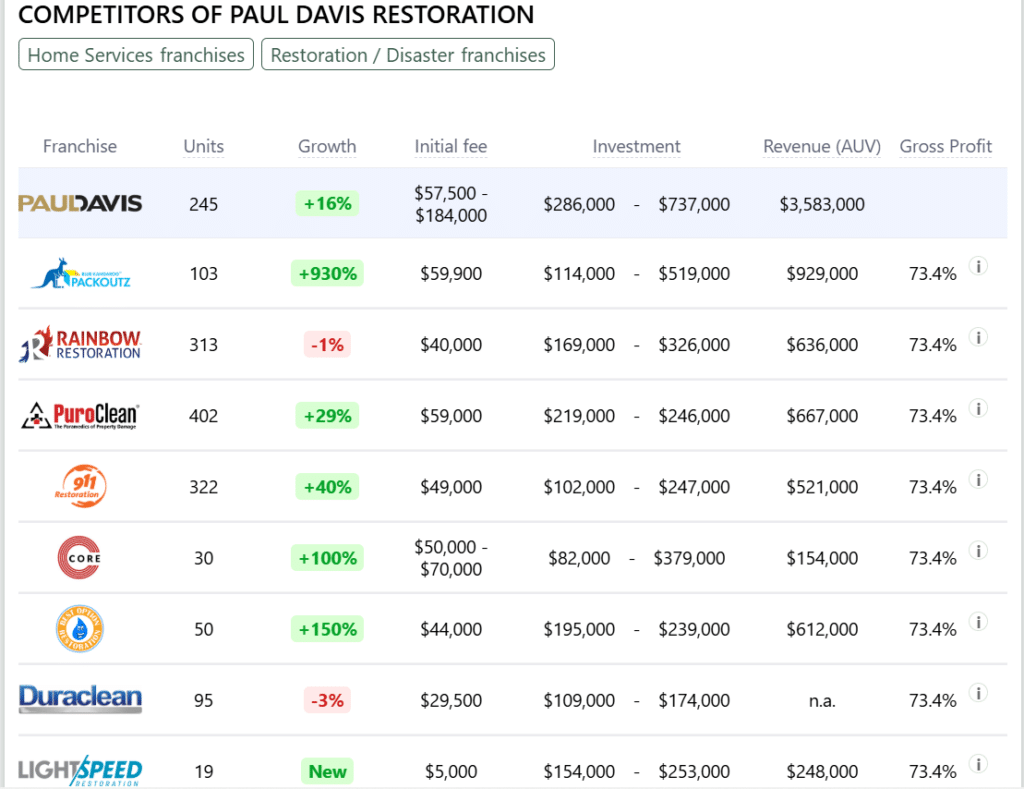The width and height of the screenshot is (1024, 789).
Task: Open the 911 Restoration logo
Action: 80,486
